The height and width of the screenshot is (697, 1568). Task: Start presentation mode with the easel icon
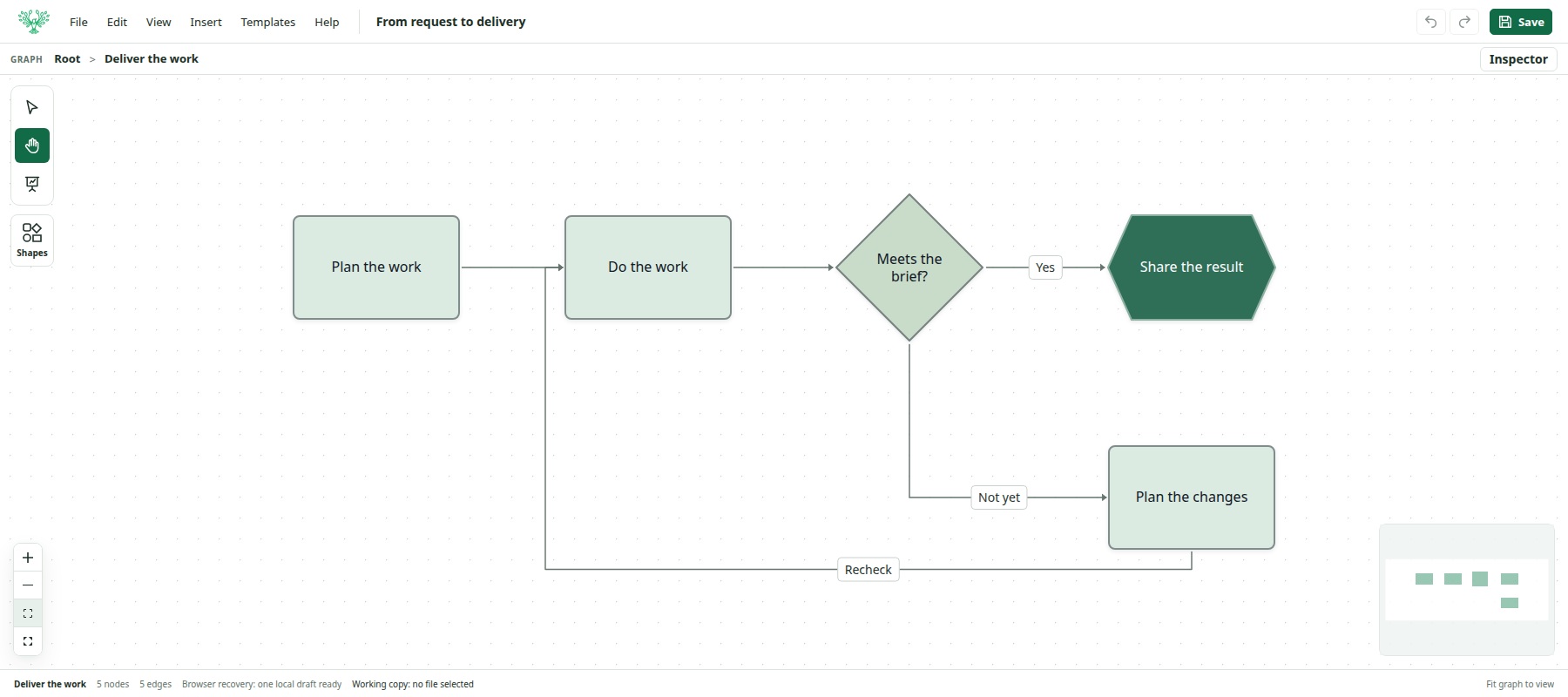32,184
